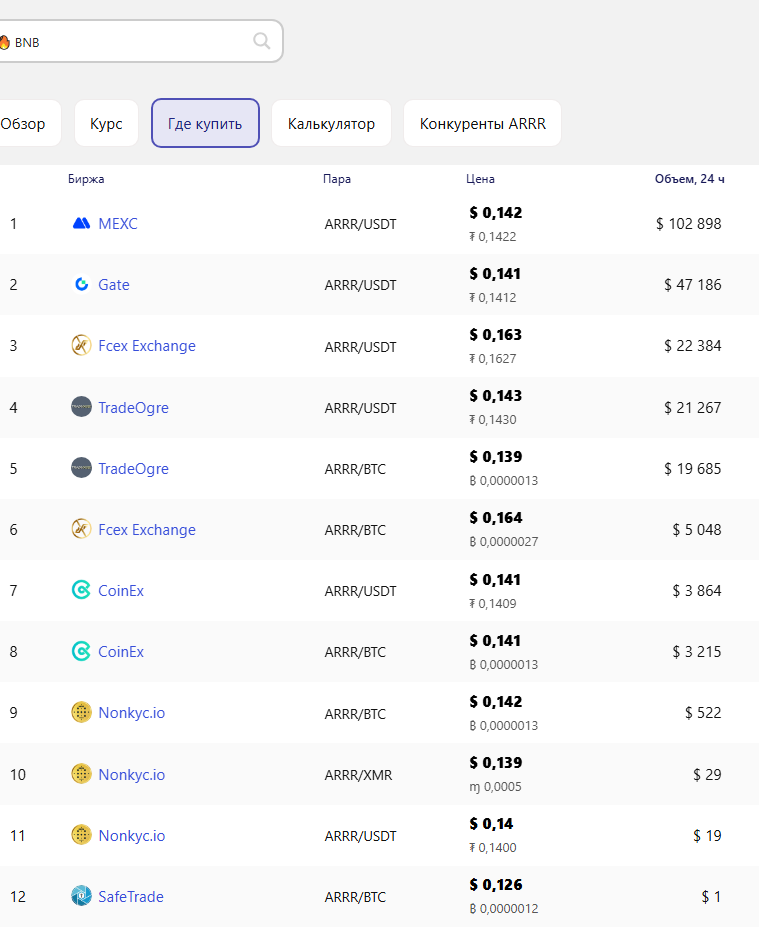
Task: Switch to the Курс tab
Action: [106, 123]
